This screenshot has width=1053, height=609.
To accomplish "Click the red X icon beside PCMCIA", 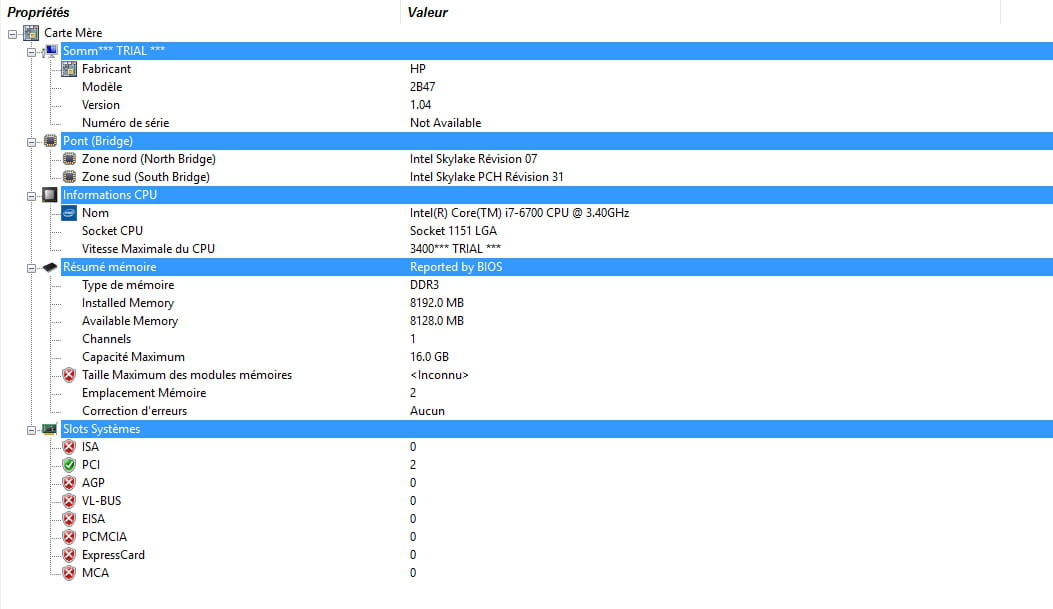I will click(68, 536).
